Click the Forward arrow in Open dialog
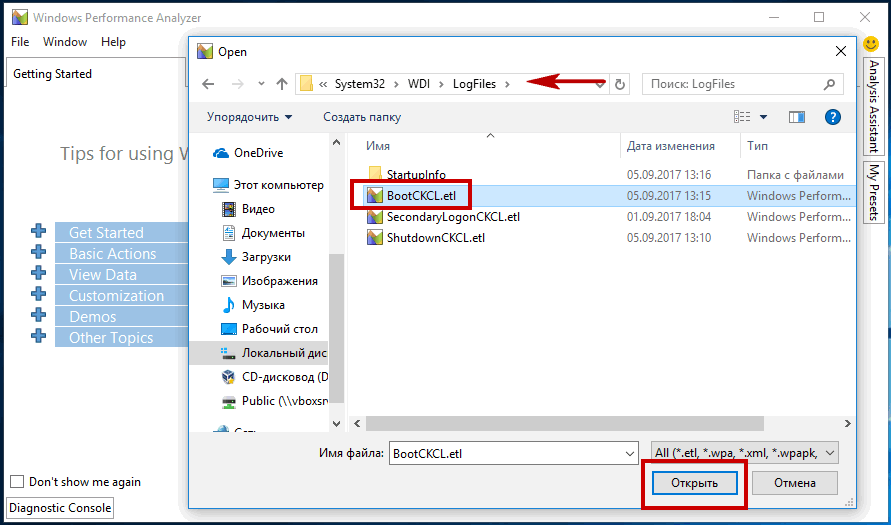The height and width of the screenshot is (525, 891). click(x=238, y=84)
